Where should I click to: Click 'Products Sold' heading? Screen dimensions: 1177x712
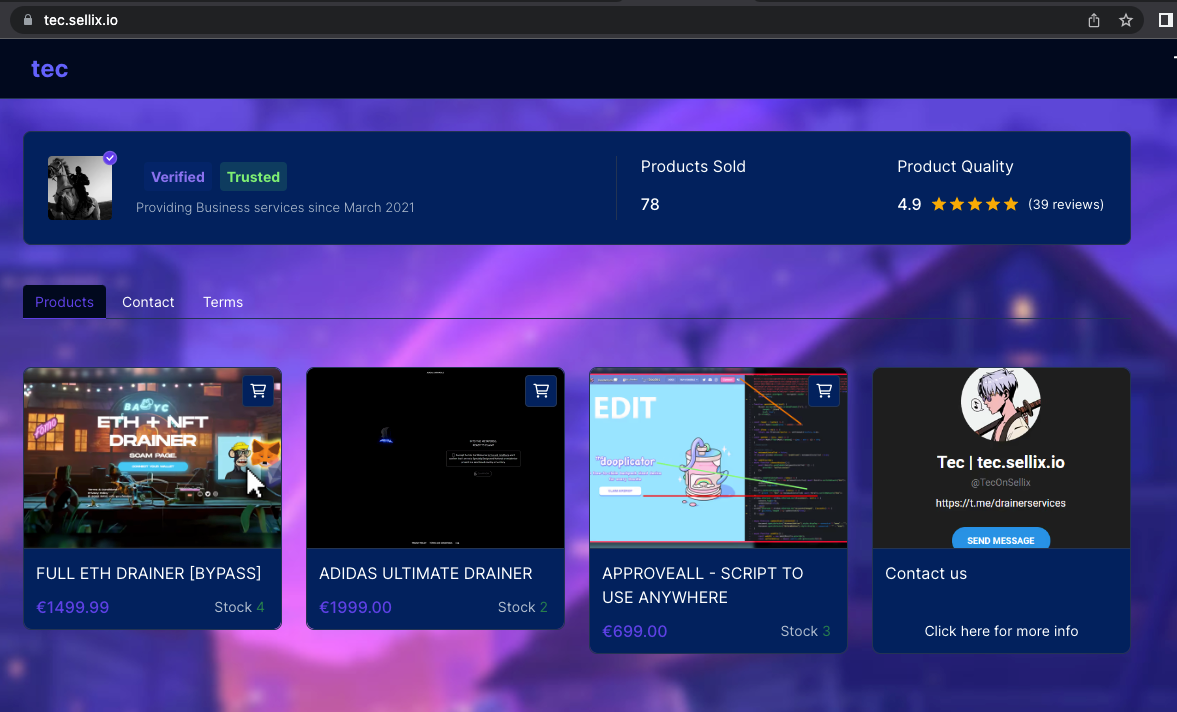click(x=693, y=167)
